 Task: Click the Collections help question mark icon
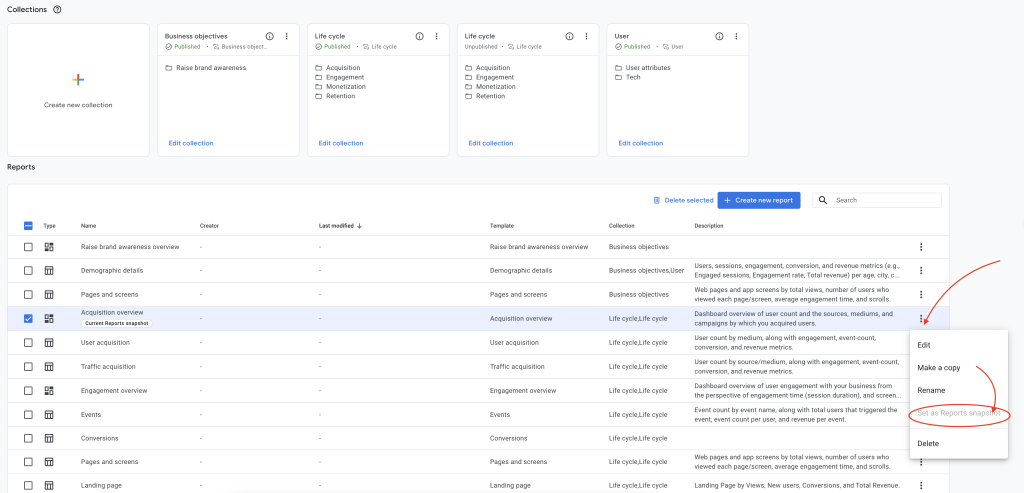[x=57, y=9]
